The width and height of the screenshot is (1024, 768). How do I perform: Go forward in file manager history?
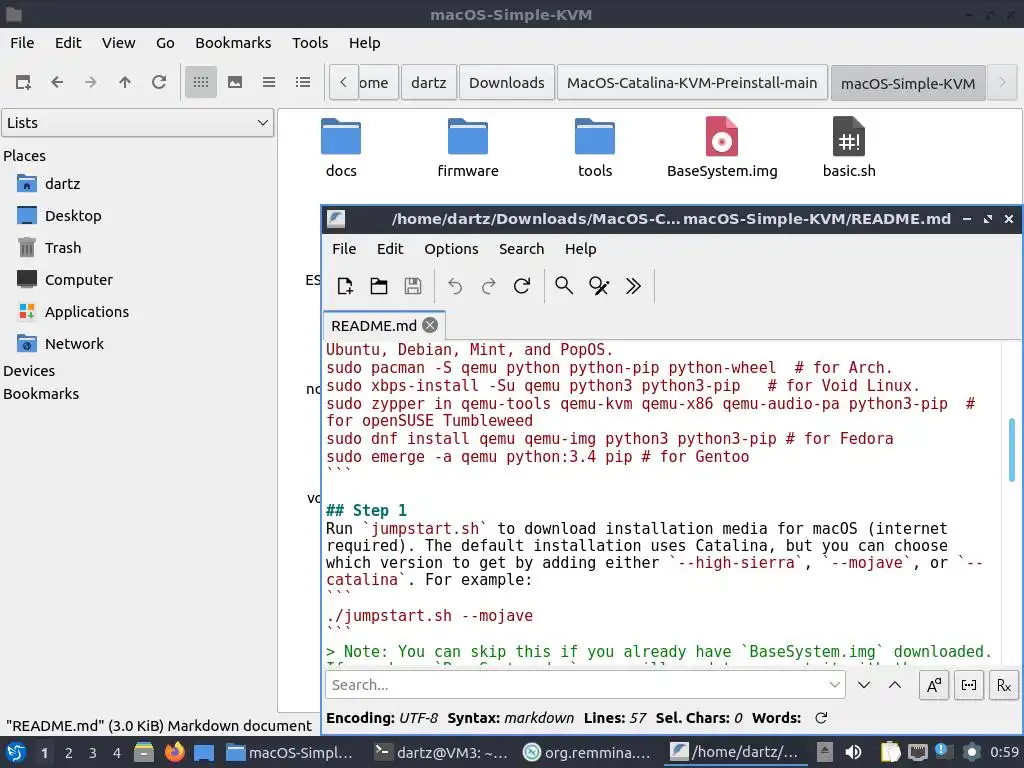pos(91,82)
